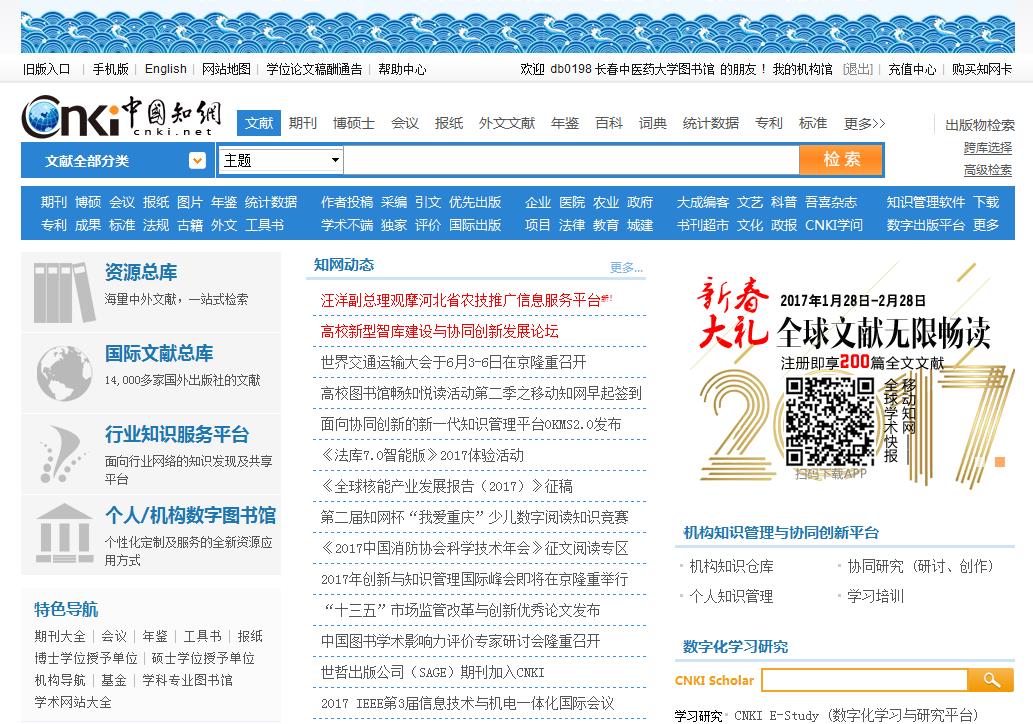Select the 专利 tab
Viewport: 1033px width, 724px height.
coord(768,123)
